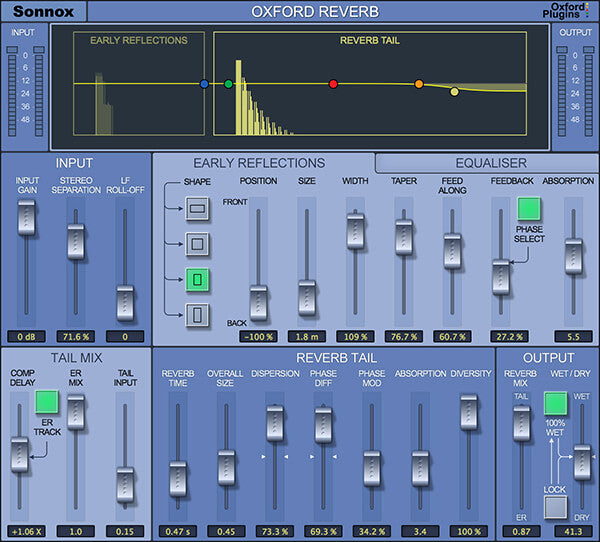Screen dimensions: 600x542
Task: Switch to the Early Reflections tab
Action: [x=259, y=163]
